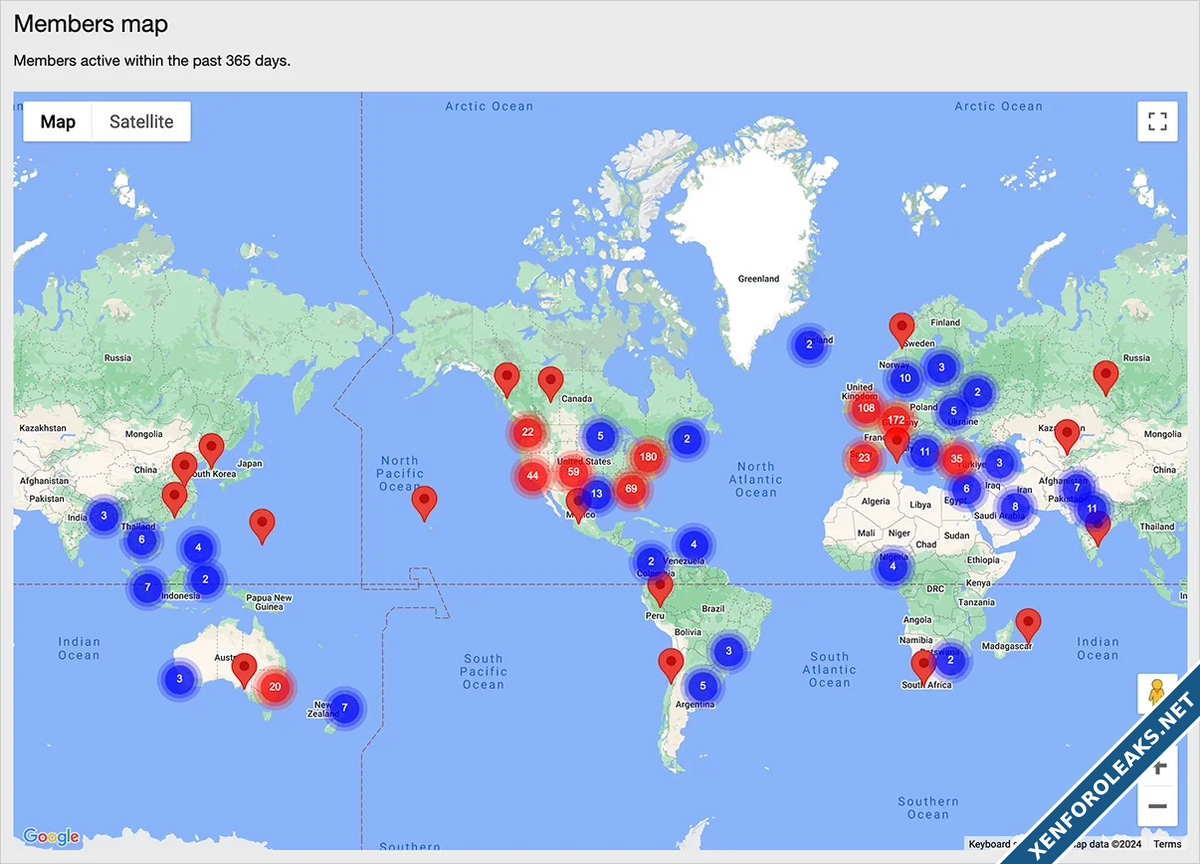Click the Street View pegman icon
The height and width of the screenshot is (864, 1200).
click(x=1157, y=693)
